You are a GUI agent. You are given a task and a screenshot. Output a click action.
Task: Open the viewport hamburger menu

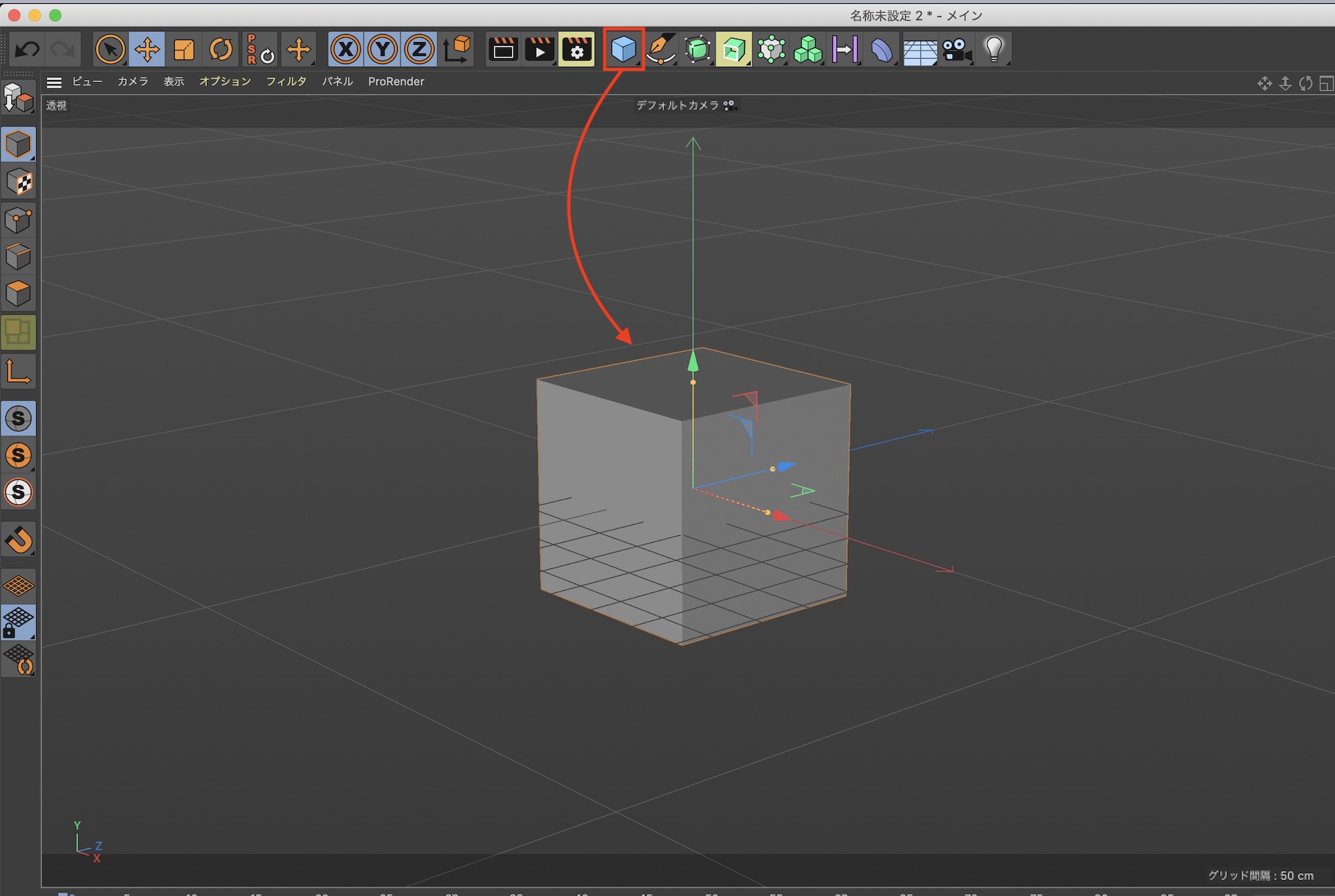point(54,82)
